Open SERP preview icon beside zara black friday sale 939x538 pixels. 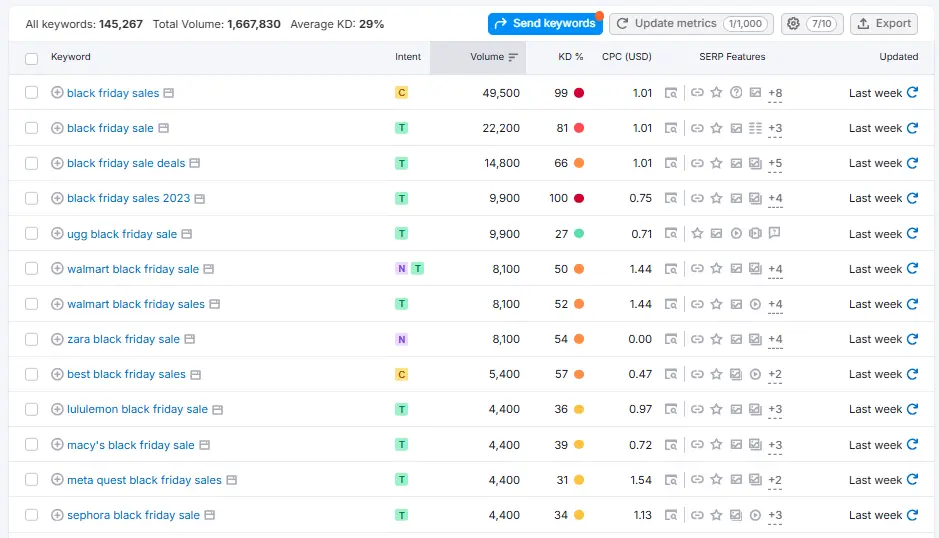tap(187, 339)
